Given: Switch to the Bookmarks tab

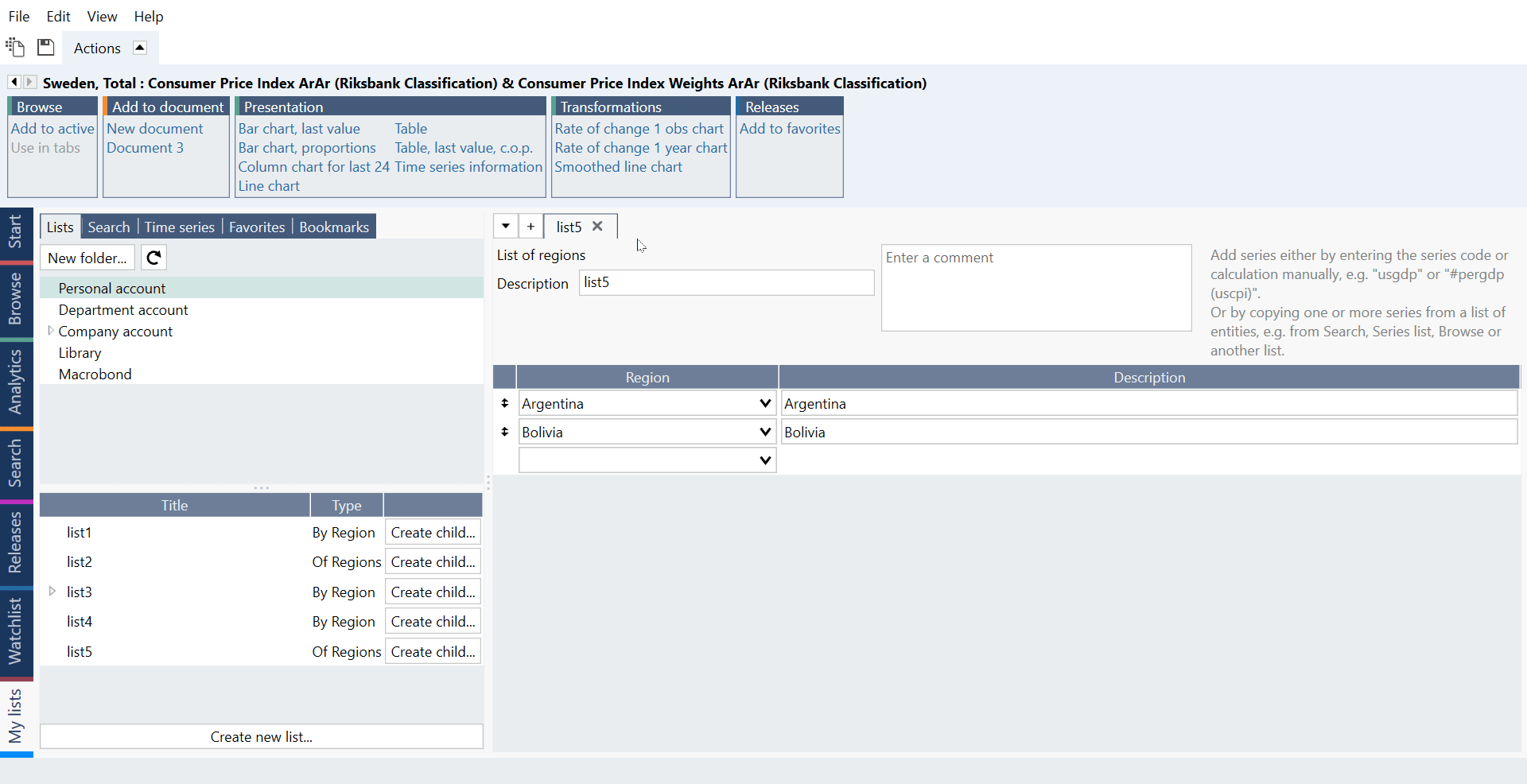Looking at the screenshot, I should click(x=334, y=227).
